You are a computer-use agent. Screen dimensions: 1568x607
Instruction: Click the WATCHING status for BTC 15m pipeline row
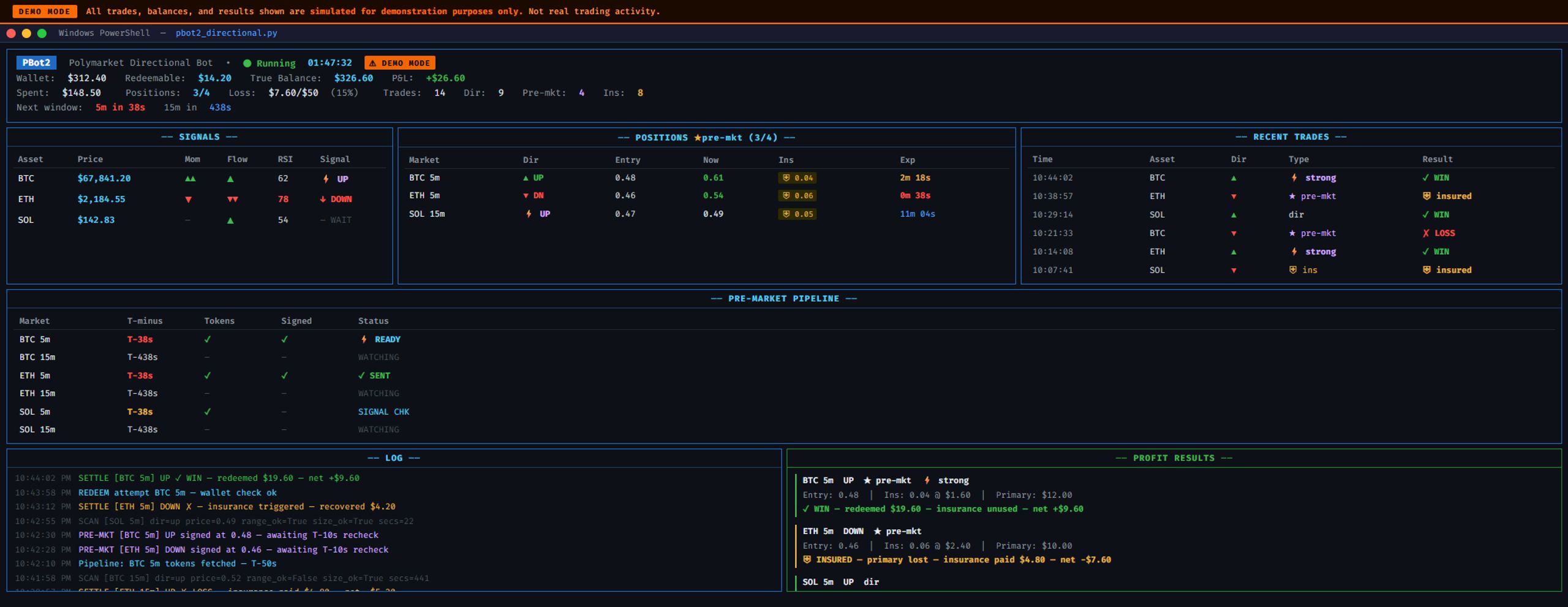pos(379,357)
